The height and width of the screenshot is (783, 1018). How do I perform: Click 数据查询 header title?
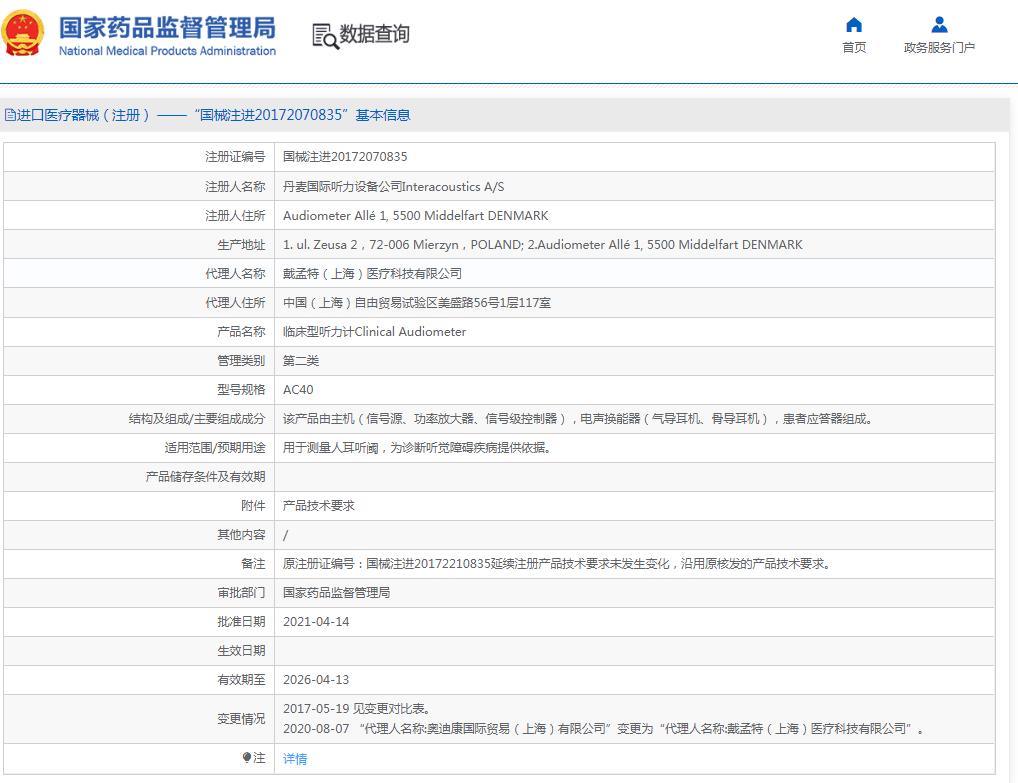(375, 34)
